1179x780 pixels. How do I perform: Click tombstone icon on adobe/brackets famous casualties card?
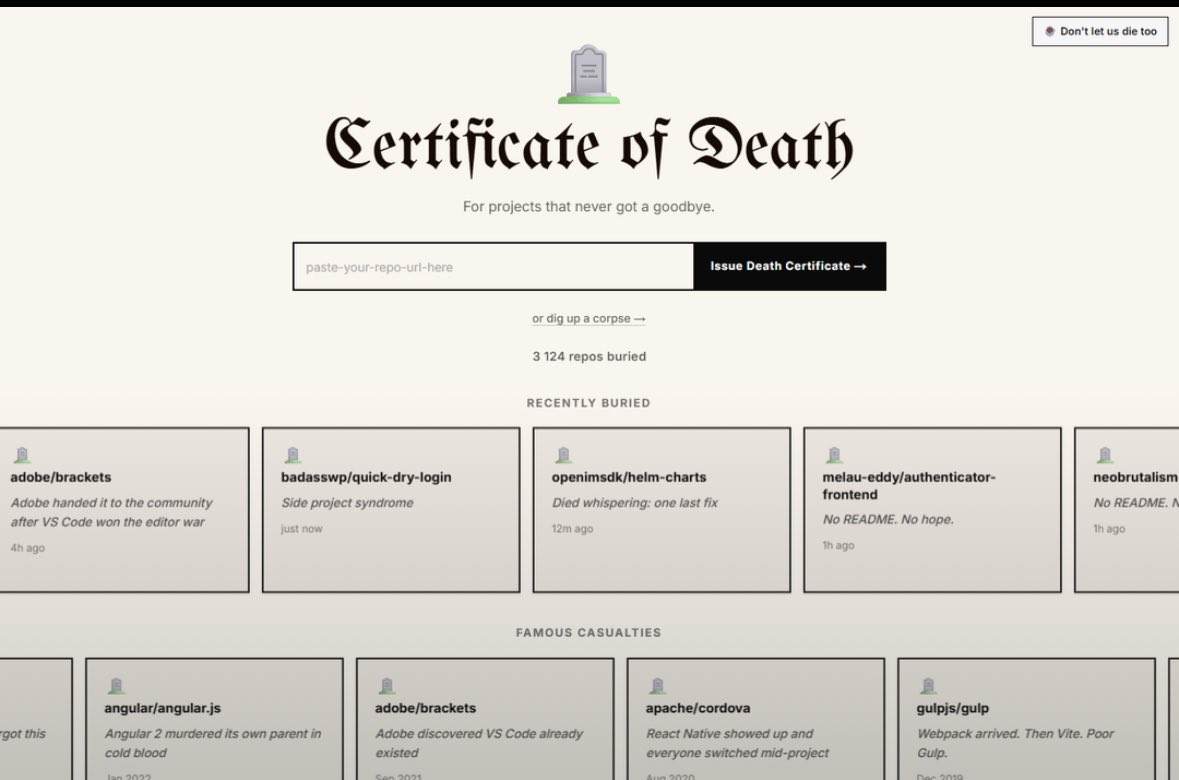(387, 686)
